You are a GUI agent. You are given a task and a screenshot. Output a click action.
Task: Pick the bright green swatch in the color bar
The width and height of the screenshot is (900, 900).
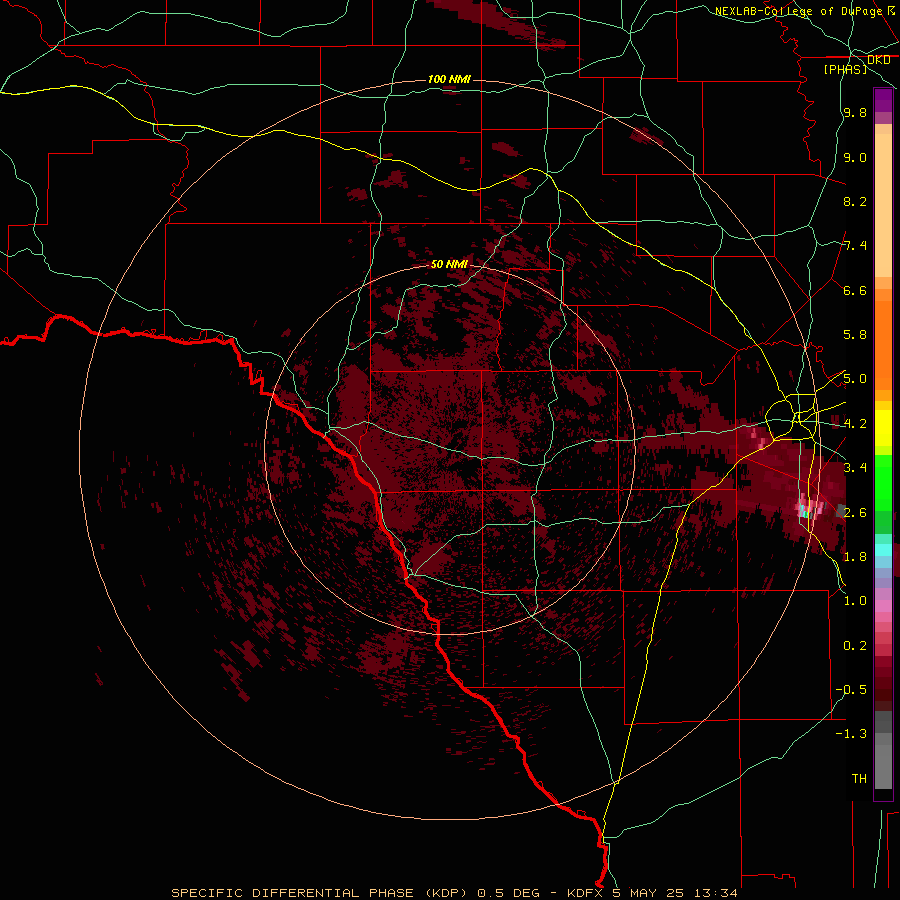click(x=883, y=482)
